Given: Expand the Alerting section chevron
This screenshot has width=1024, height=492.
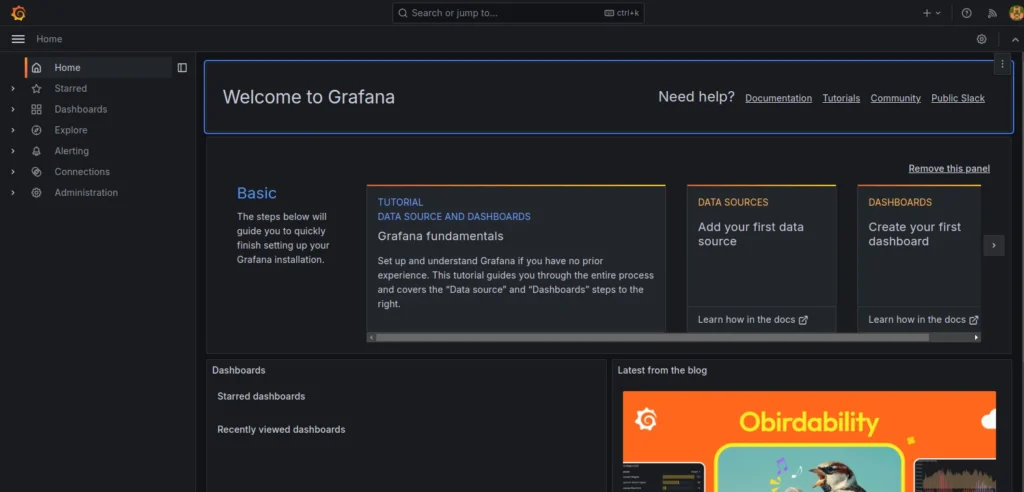Looking at the screenshot, I should pyautogui.click(x=13, y=151).
